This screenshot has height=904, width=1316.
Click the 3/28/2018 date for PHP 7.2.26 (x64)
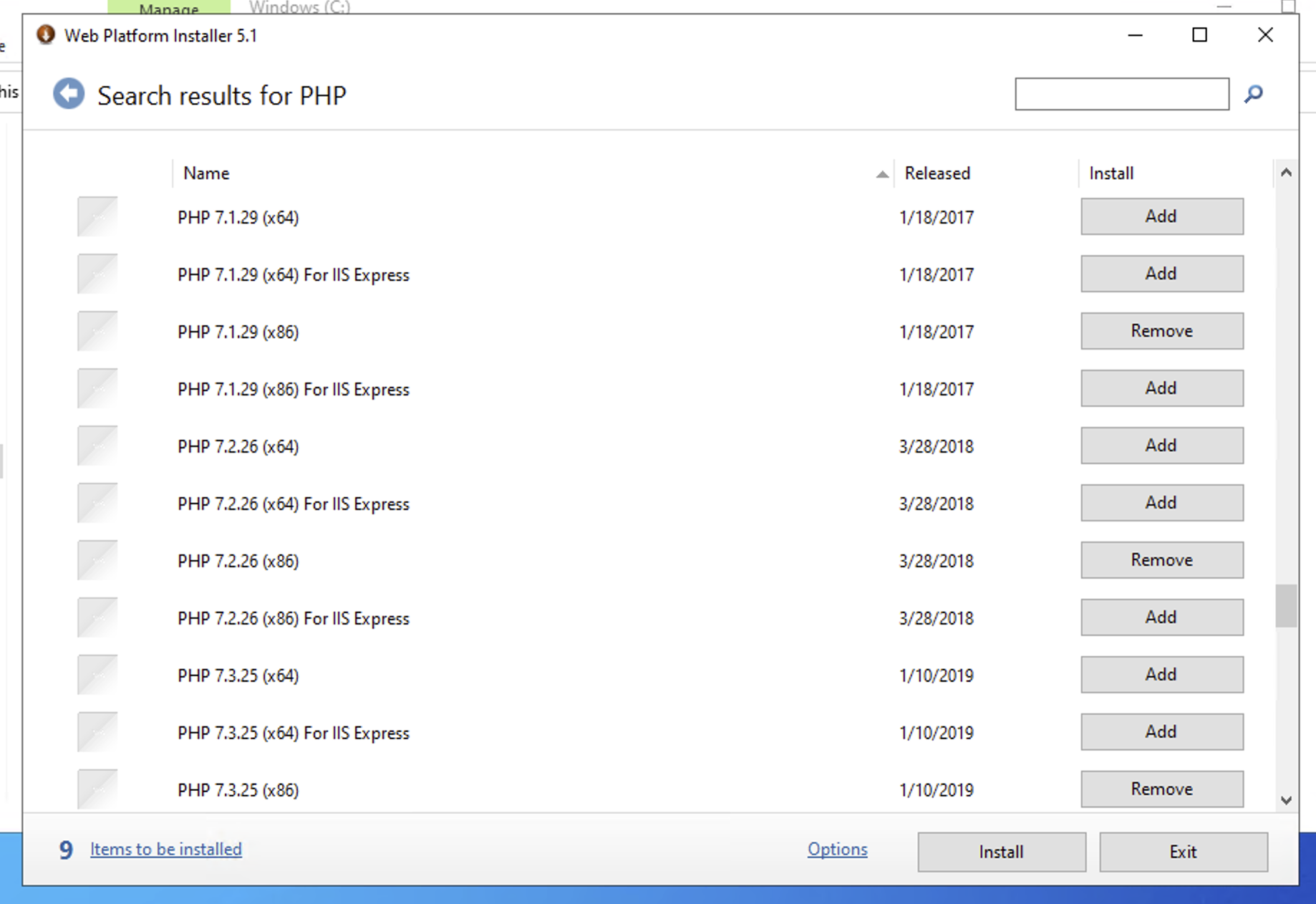(x=937, y=446)
